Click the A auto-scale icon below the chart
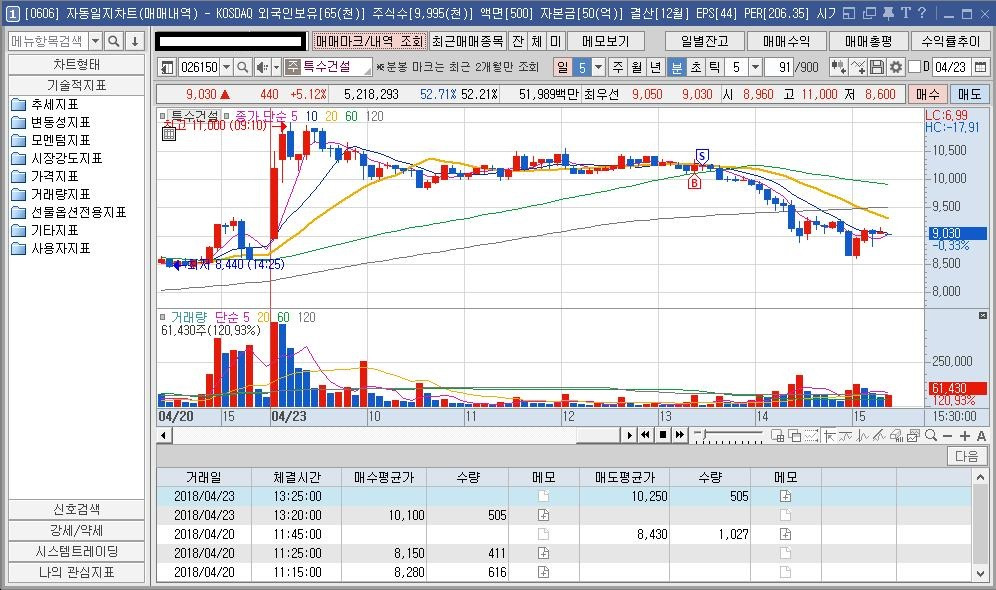 pos(981,436)
